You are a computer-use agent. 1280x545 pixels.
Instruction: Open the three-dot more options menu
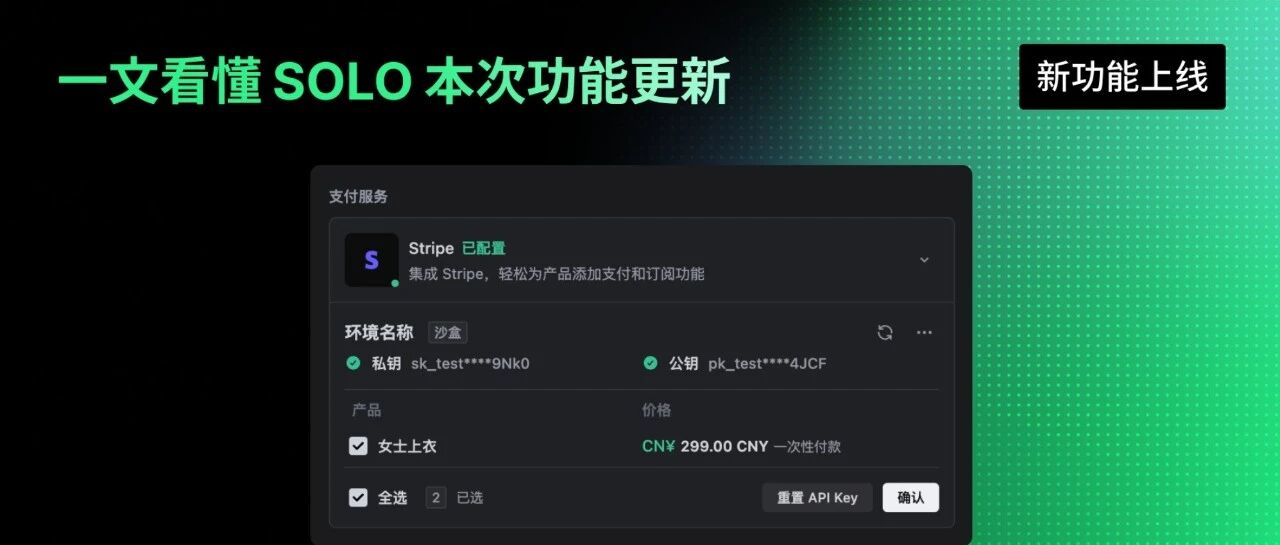924,333
